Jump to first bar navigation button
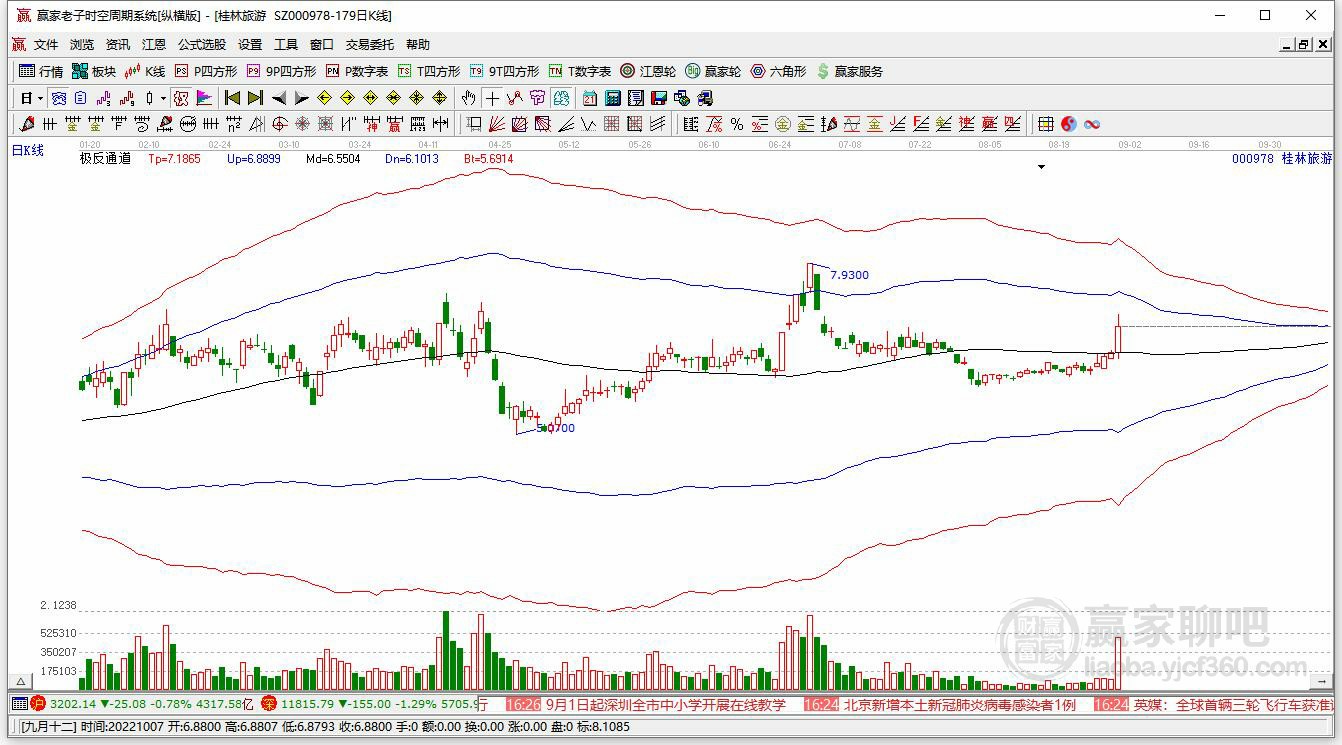1342x745 pixels. [x=232, y=98]
